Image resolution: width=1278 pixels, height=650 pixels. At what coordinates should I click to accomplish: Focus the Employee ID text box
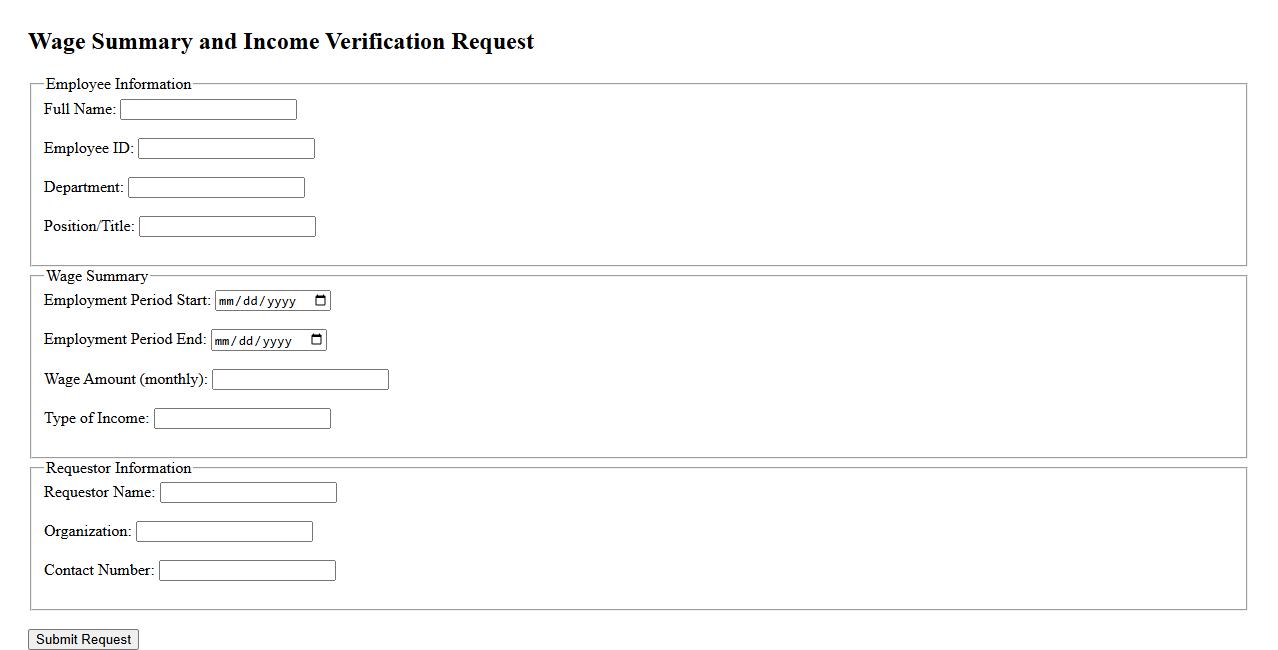coord(226,148)
